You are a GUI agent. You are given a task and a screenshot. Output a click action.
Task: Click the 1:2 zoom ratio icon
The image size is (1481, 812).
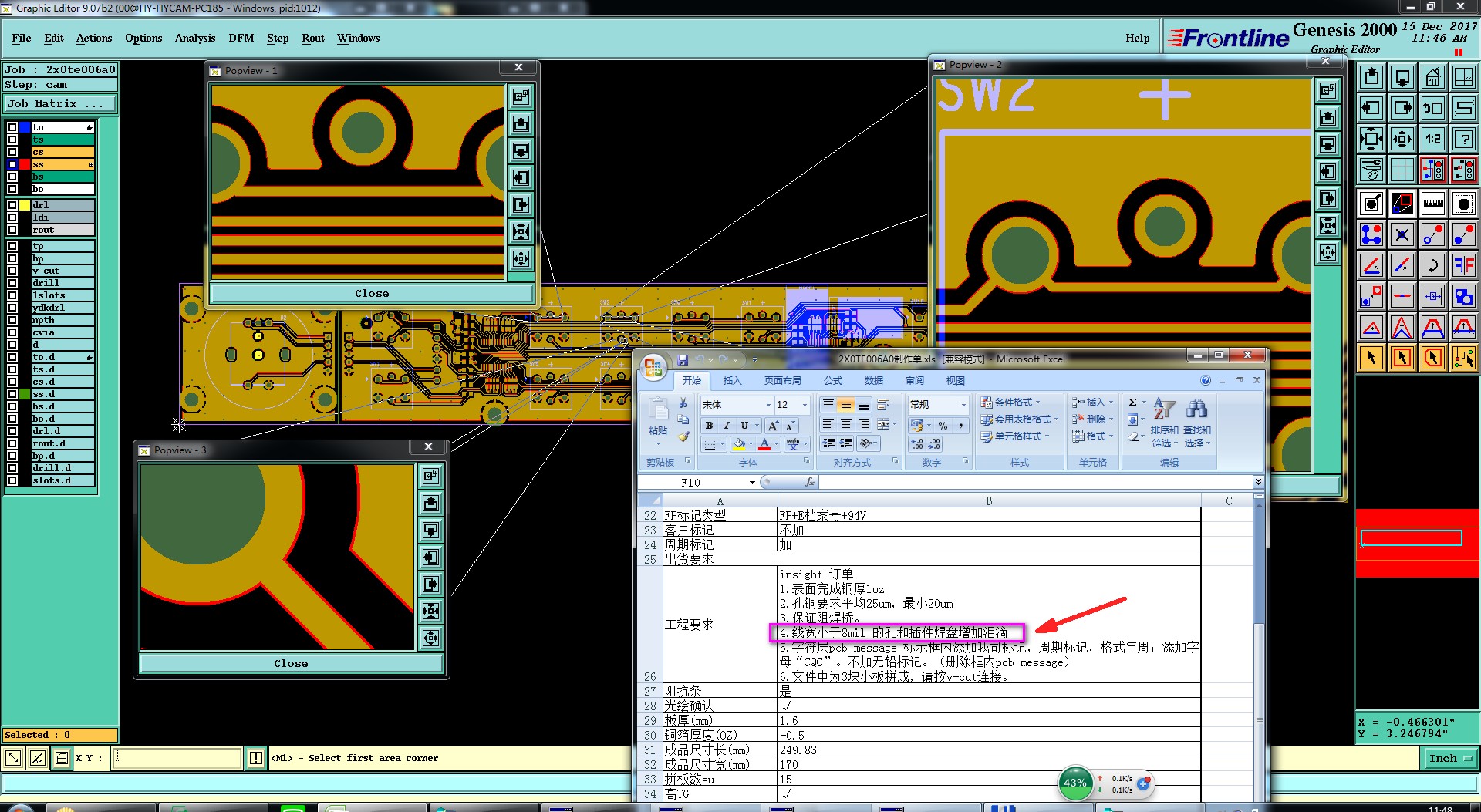tap(1432, 139)
